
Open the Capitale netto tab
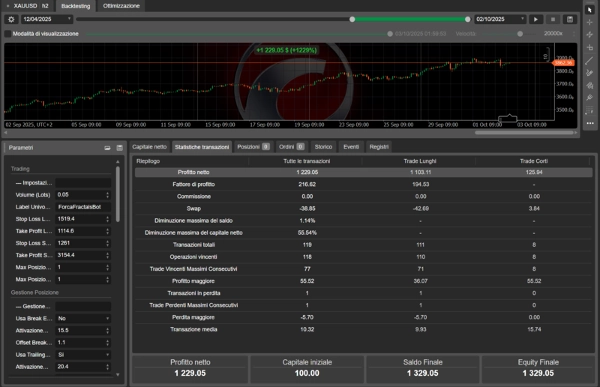tap(150, 147)
